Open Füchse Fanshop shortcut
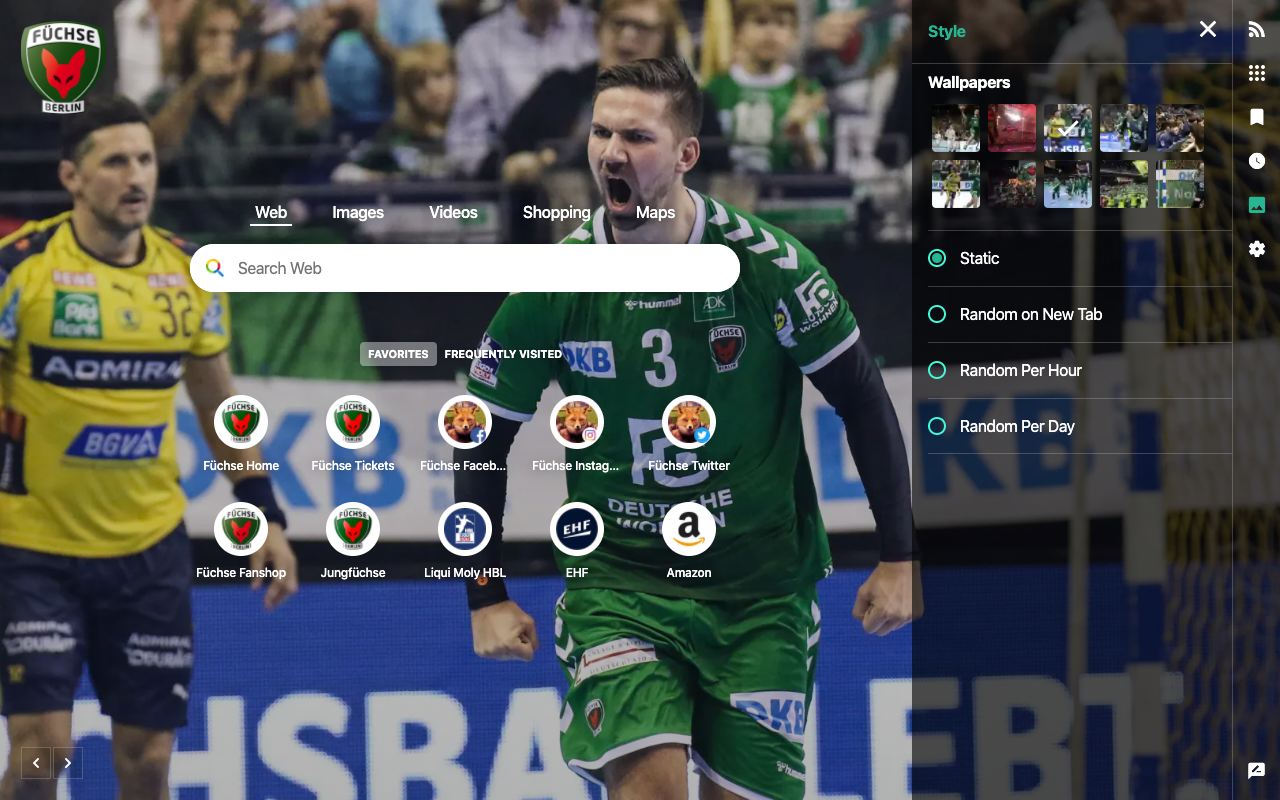 (241, 529)
